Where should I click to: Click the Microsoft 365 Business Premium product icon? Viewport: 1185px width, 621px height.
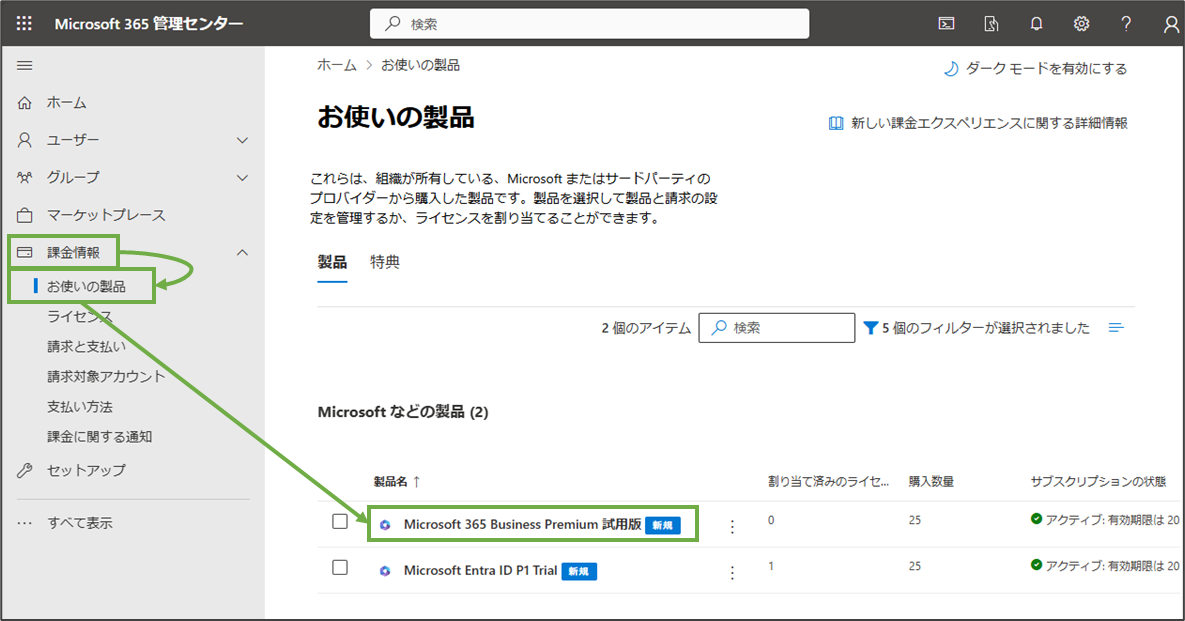coord(385,525)
